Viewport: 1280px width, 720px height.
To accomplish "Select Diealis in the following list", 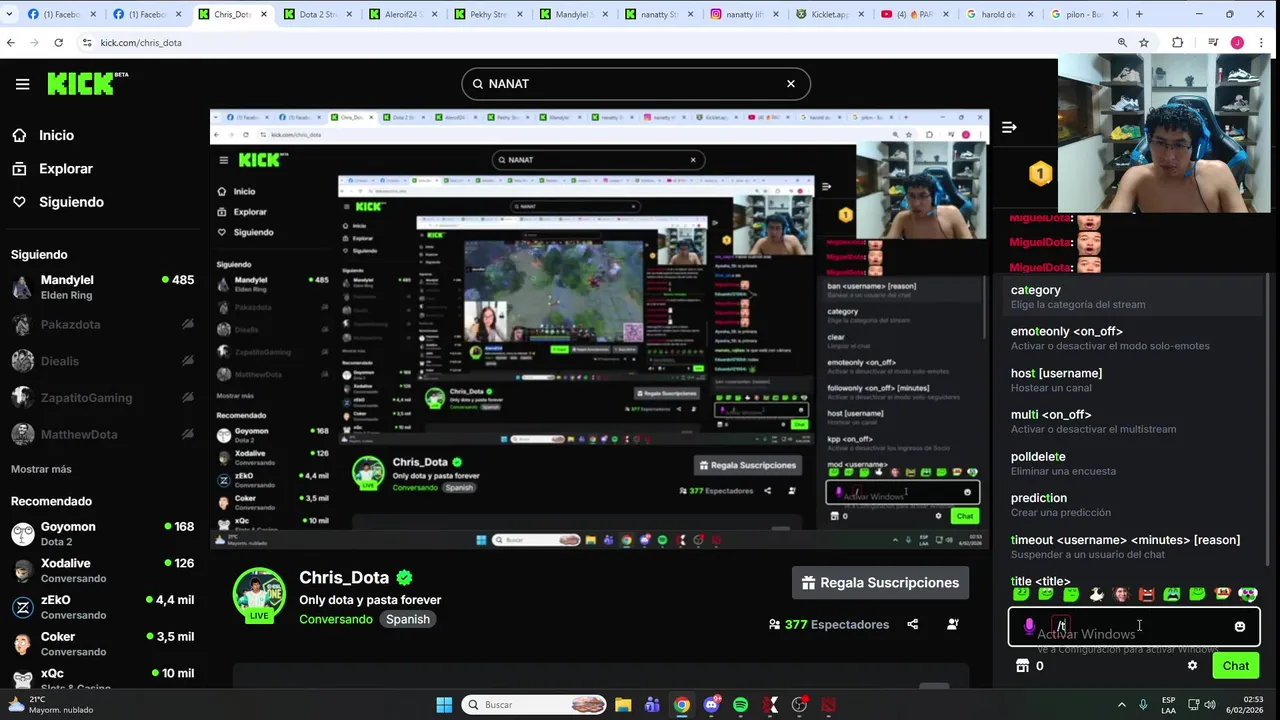I will coord(102,361).
